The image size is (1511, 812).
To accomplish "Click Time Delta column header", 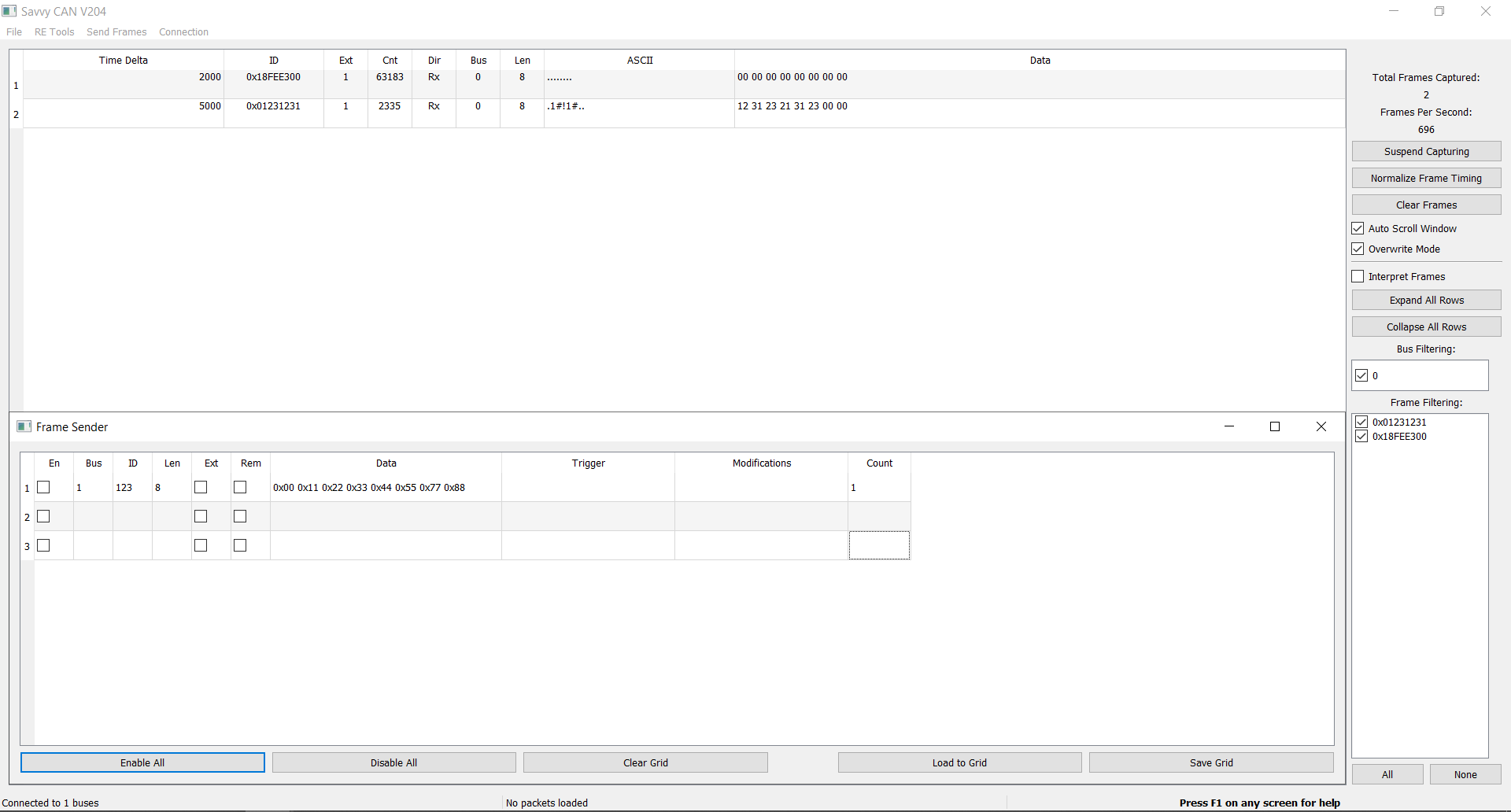I will [124, 61].
